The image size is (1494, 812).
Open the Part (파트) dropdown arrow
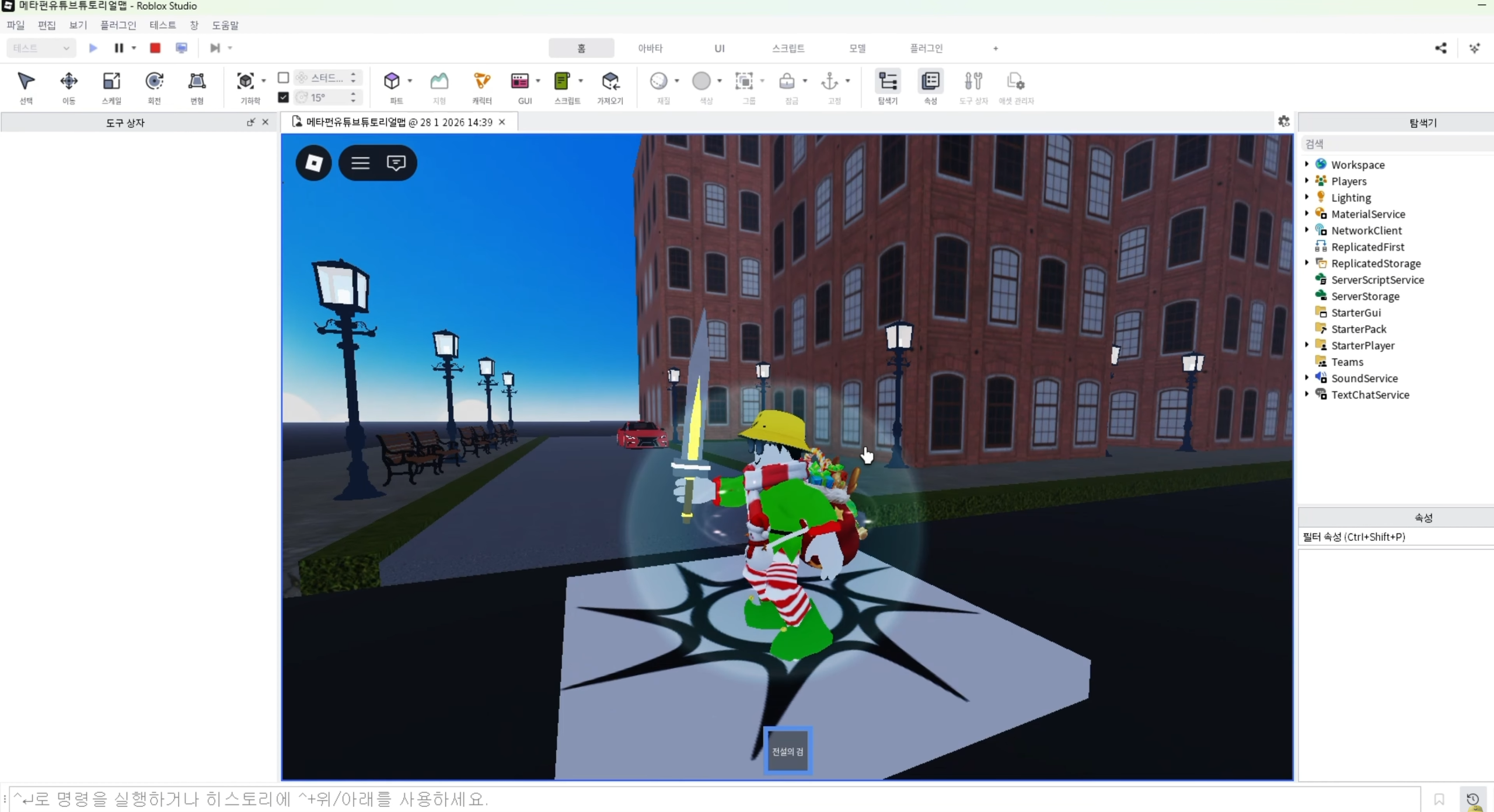tap(410, 81)
